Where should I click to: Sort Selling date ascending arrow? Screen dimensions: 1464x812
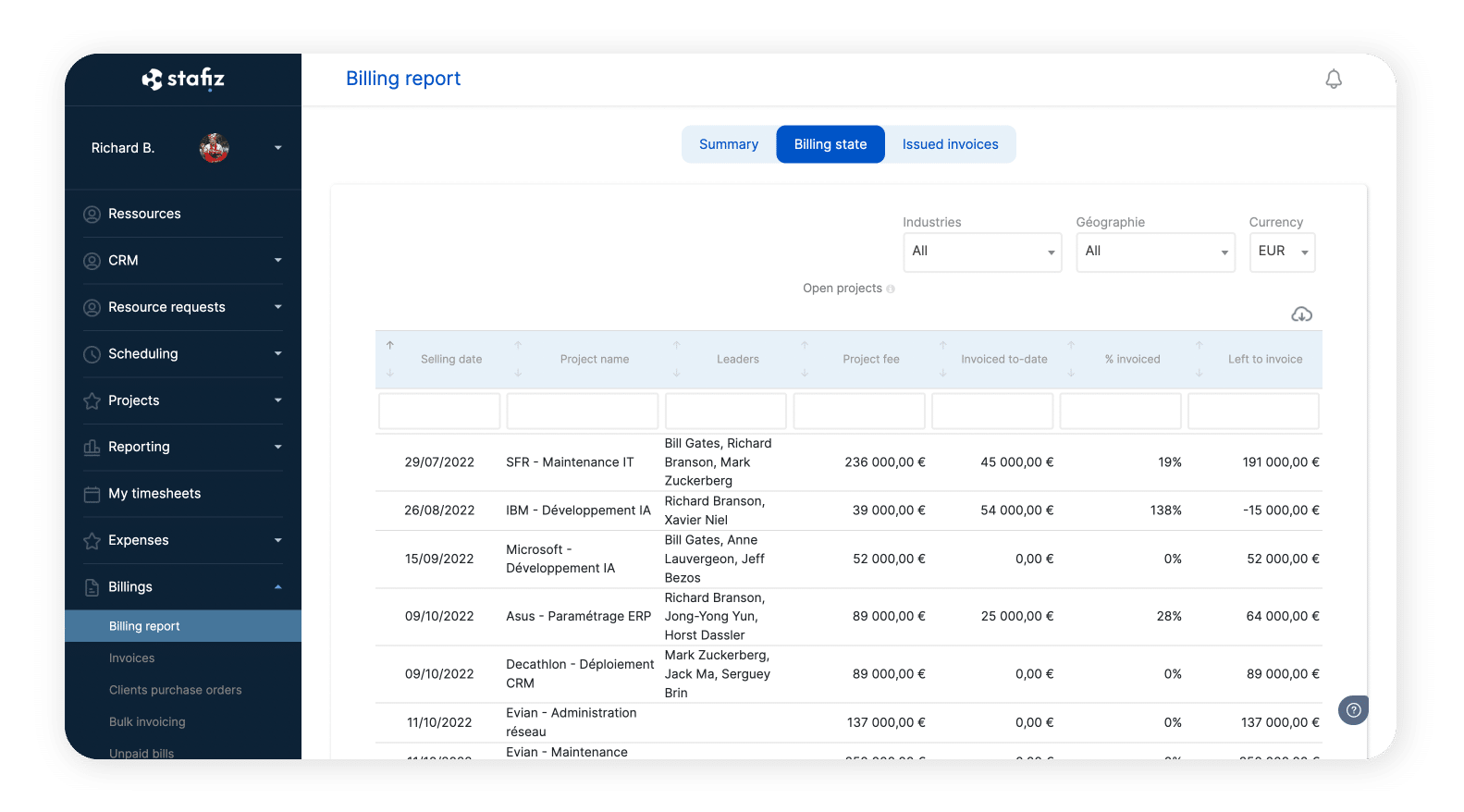click(390, 345)
